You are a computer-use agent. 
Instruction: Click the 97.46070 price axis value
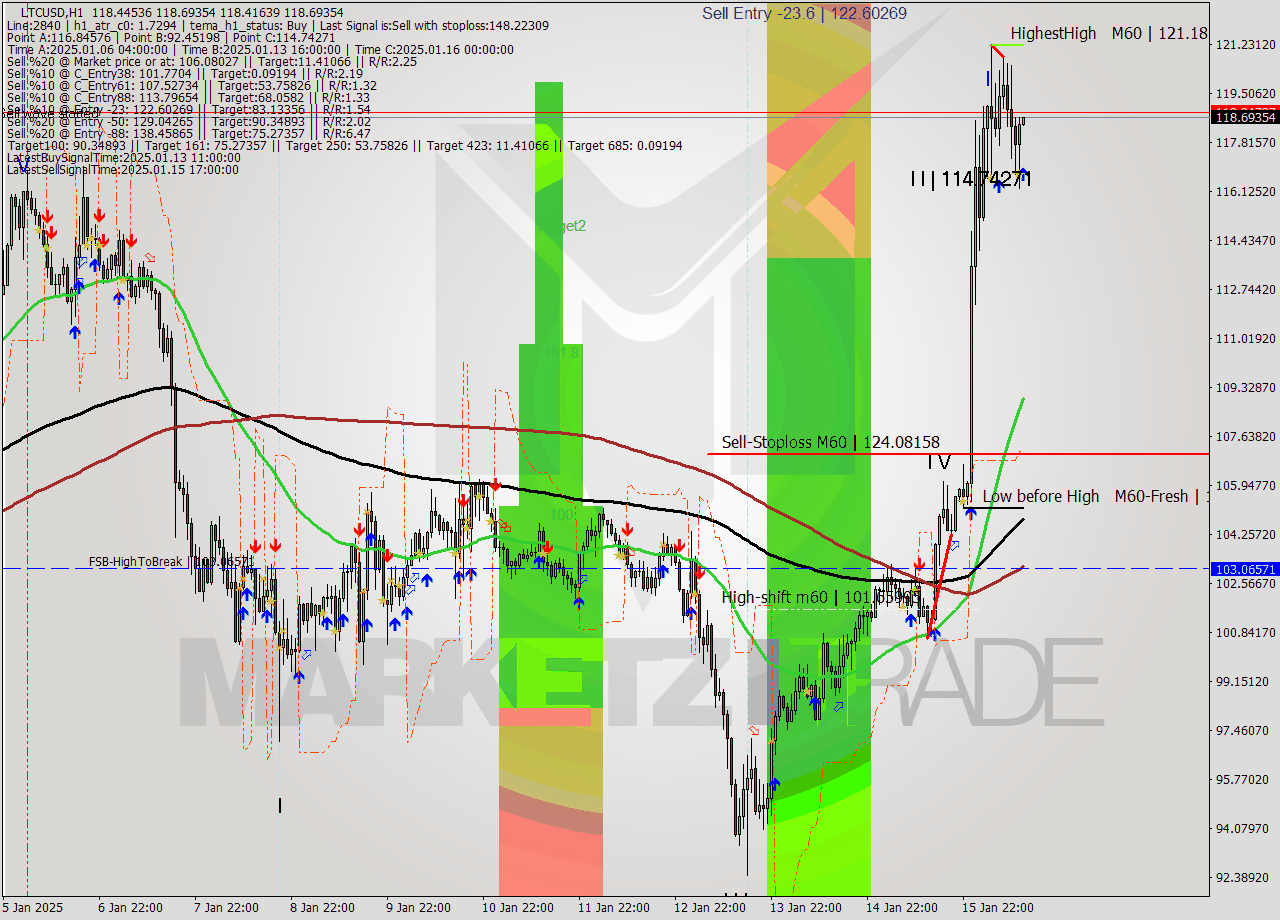coord(1244,730)
